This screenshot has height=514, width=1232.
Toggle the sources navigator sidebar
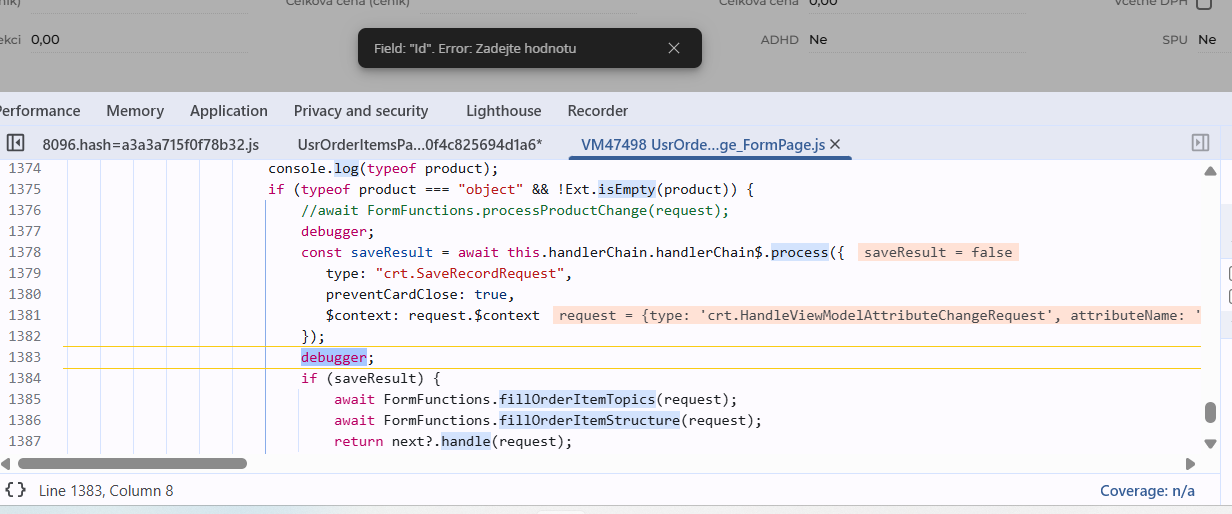[x=15, y=143]
